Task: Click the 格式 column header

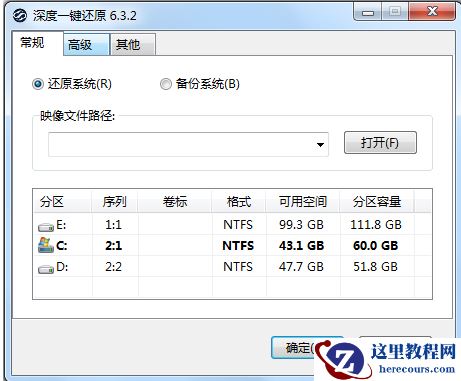Action: [x=239, y=202]
